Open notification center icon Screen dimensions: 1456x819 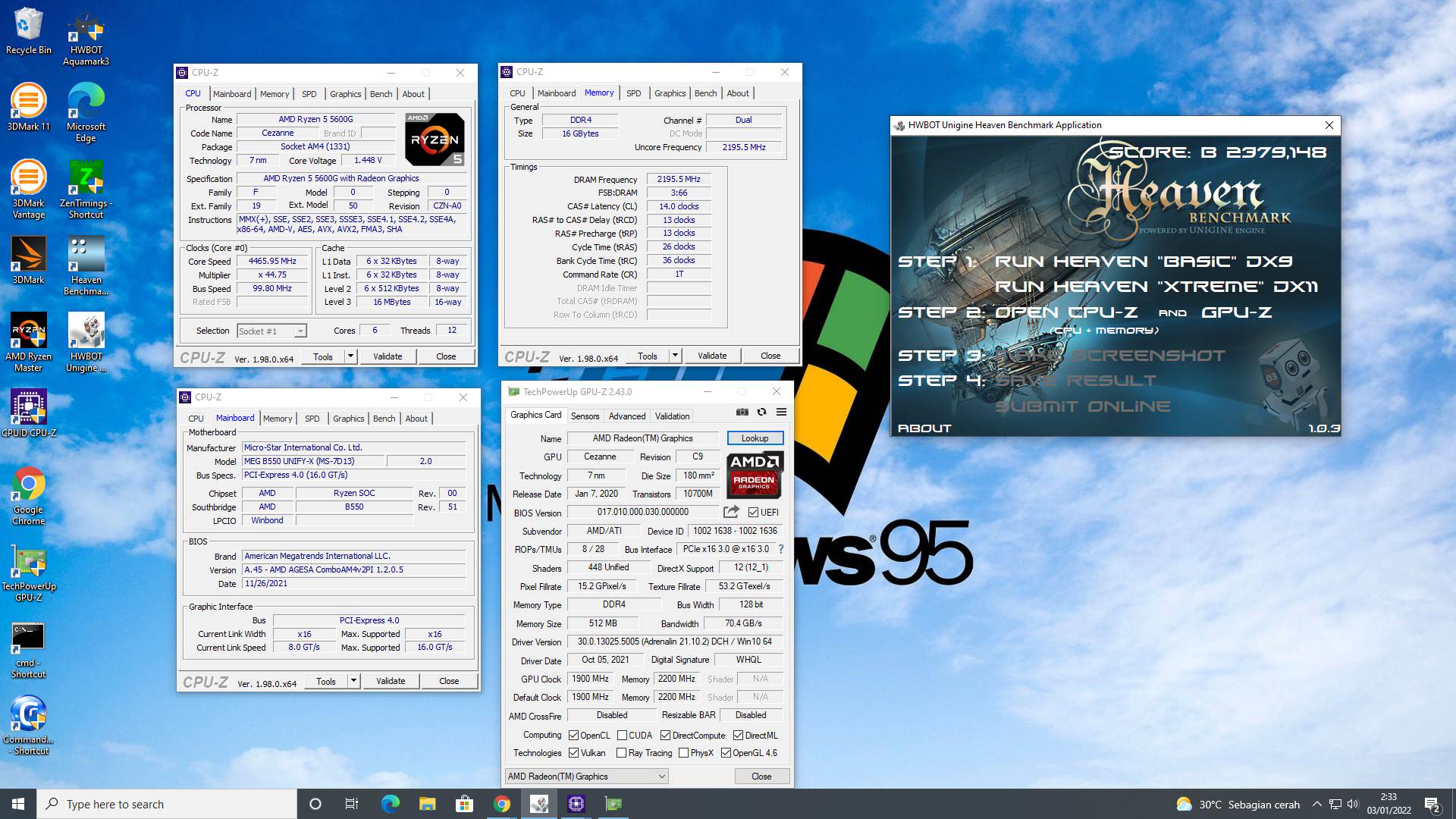point(1432,804)
